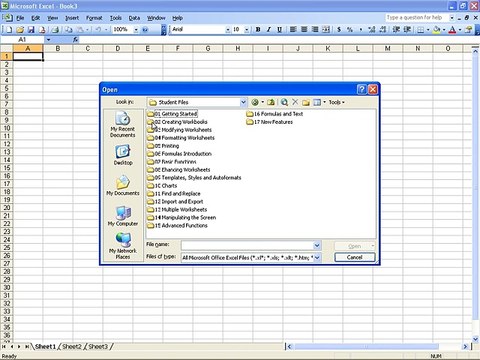Toggle Align Right in formatting toolbar
Screen dimensions: 480x360
(315, 30)
